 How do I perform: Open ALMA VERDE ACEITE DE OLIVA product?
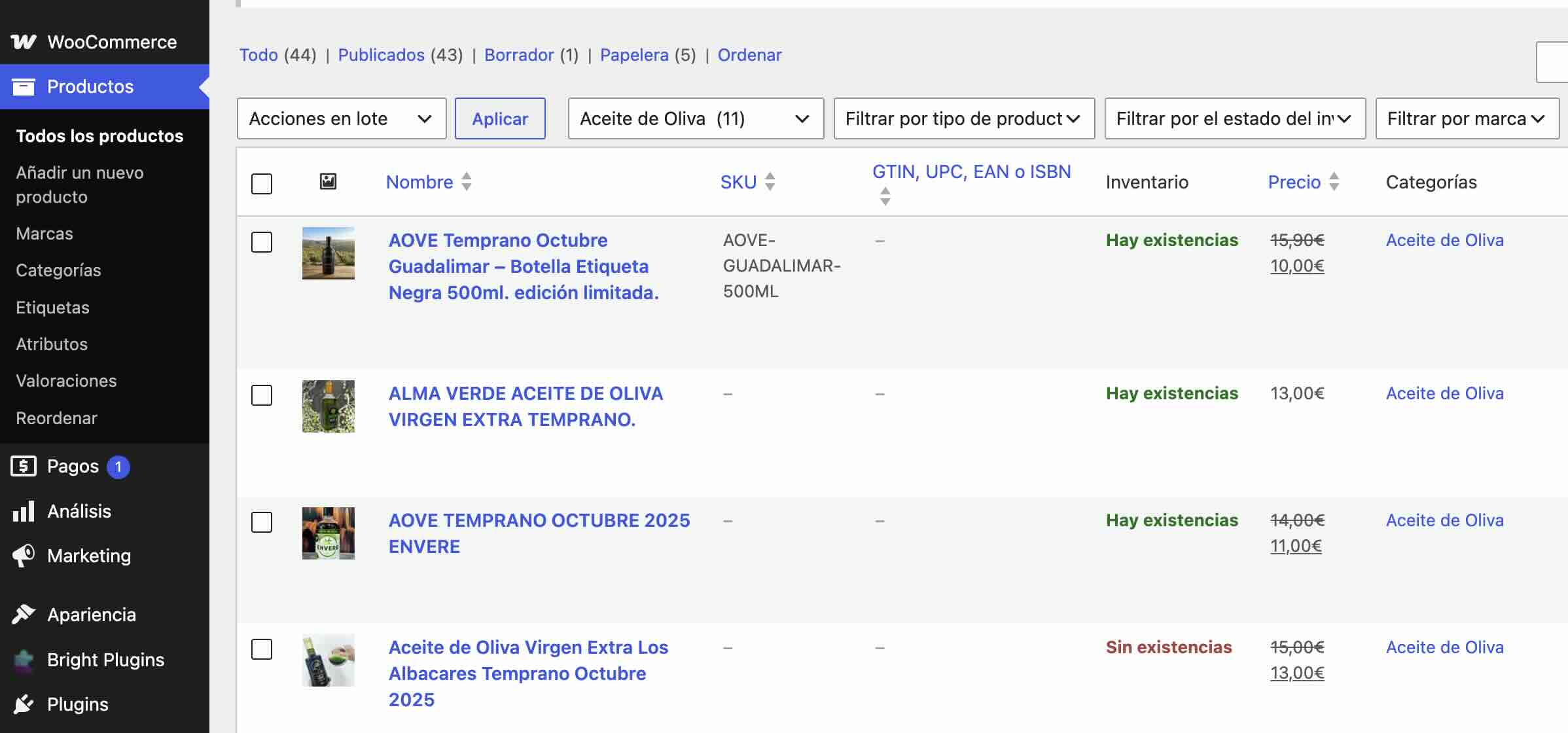pos(526,406)
